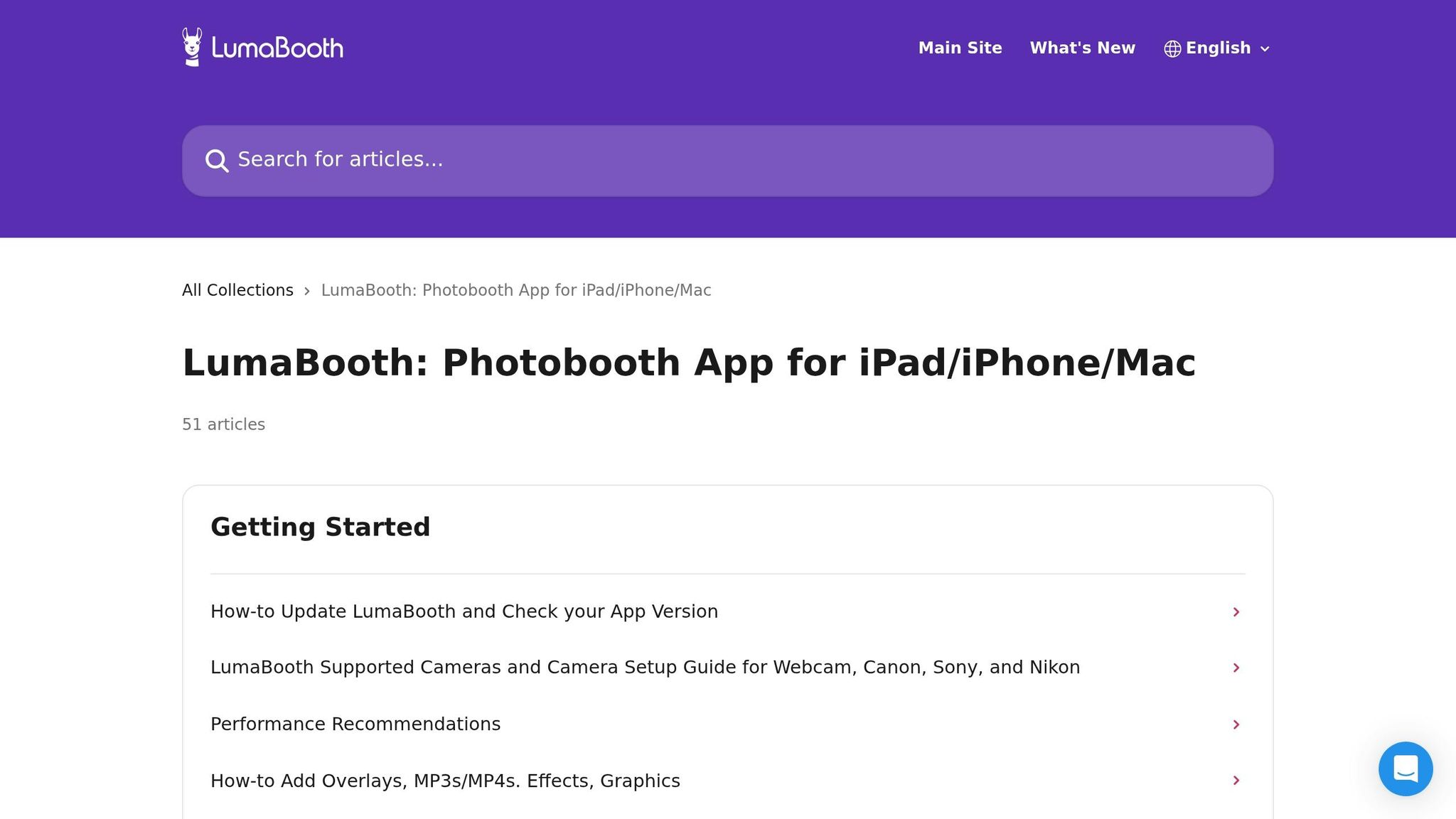The width and height of the screenshot is (1456, 819).
Task: Open the English language dropdown
Action: pyautogui.click(x=1217, y=48)
